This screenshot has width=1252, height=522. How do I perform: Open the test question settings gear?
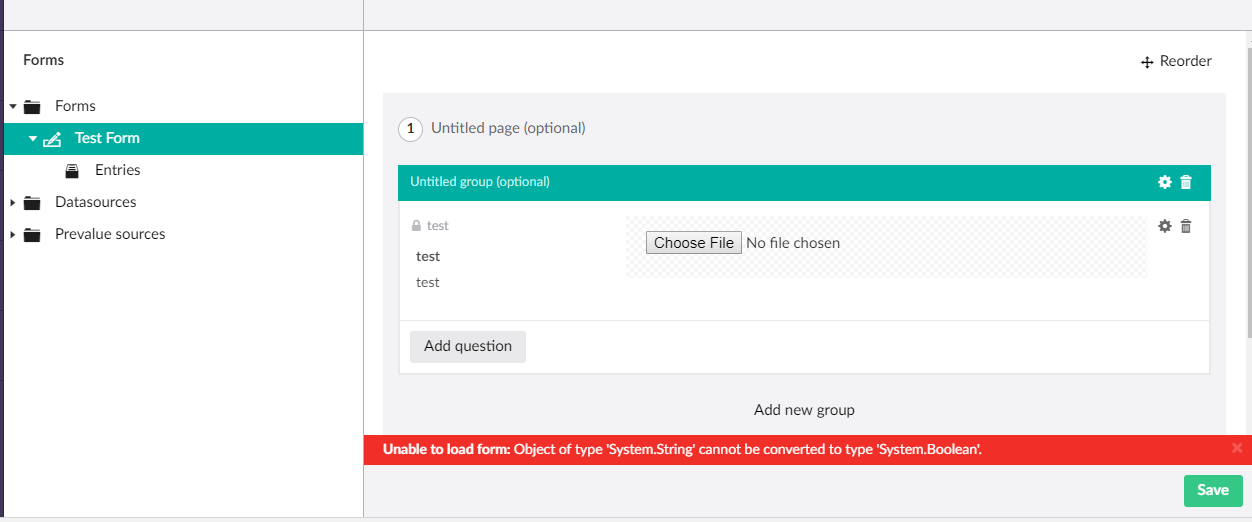click(x=1164, y=226)
